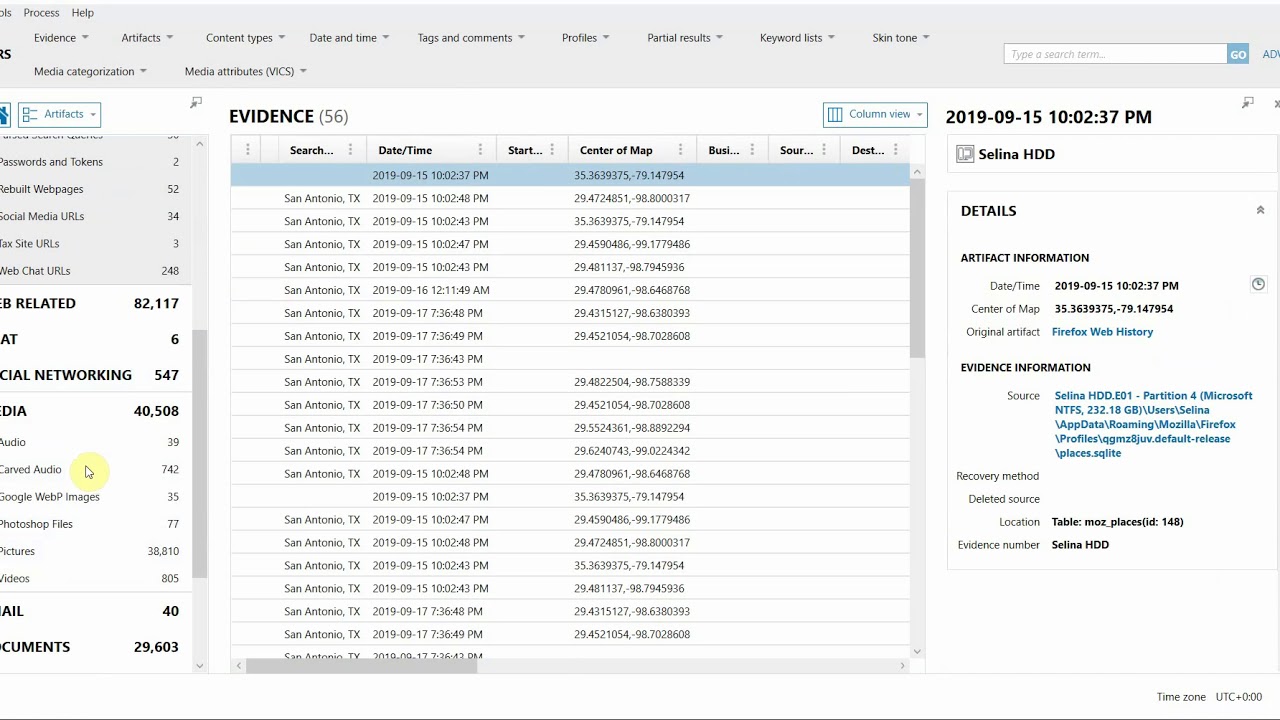Viewport: 1280px width, 720px height.
Task: Select Videos artifact with 805 items
Action: click(89, 578)
